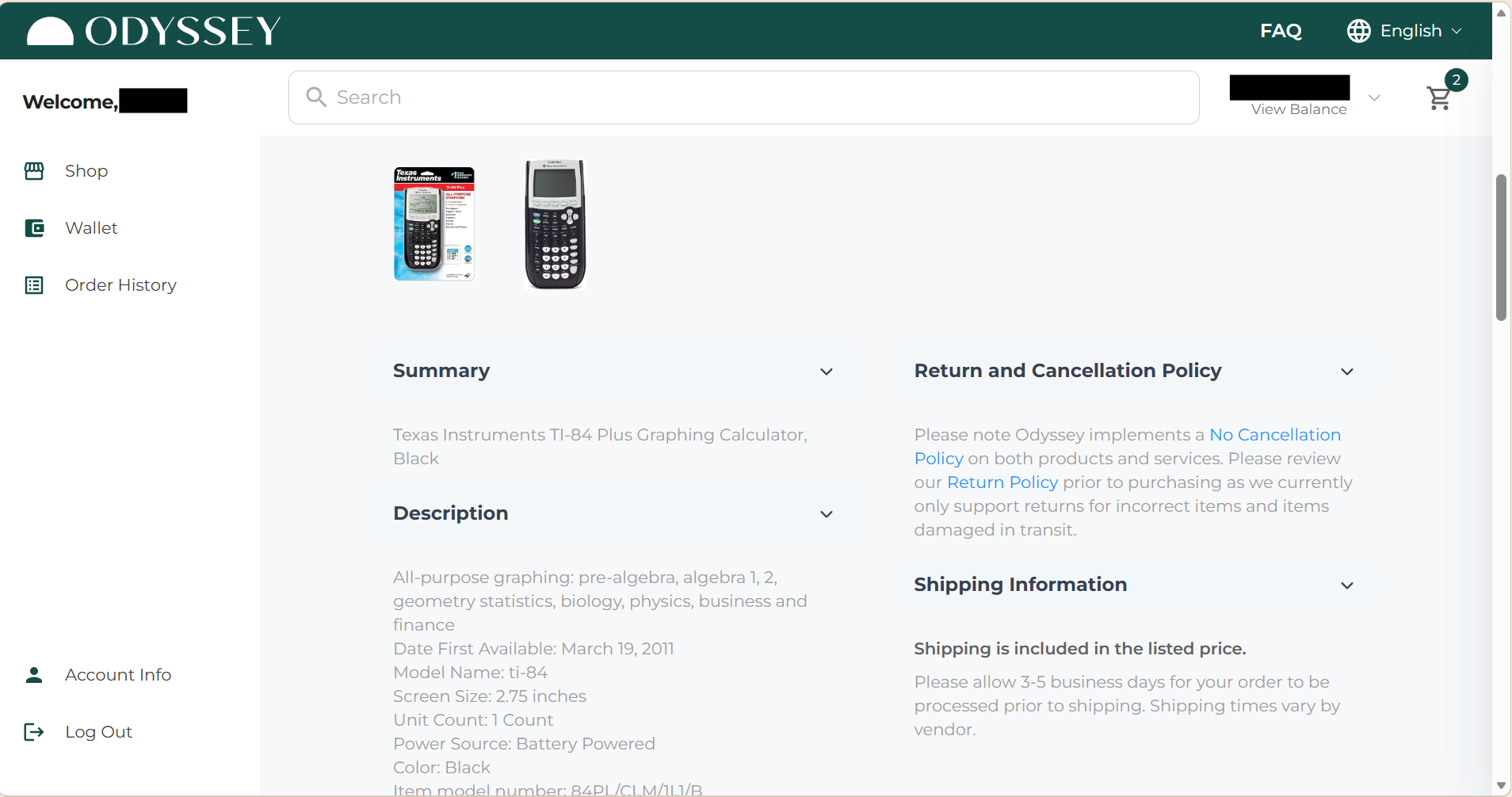Click the Wallet icon in sidebar

(34, 228)
